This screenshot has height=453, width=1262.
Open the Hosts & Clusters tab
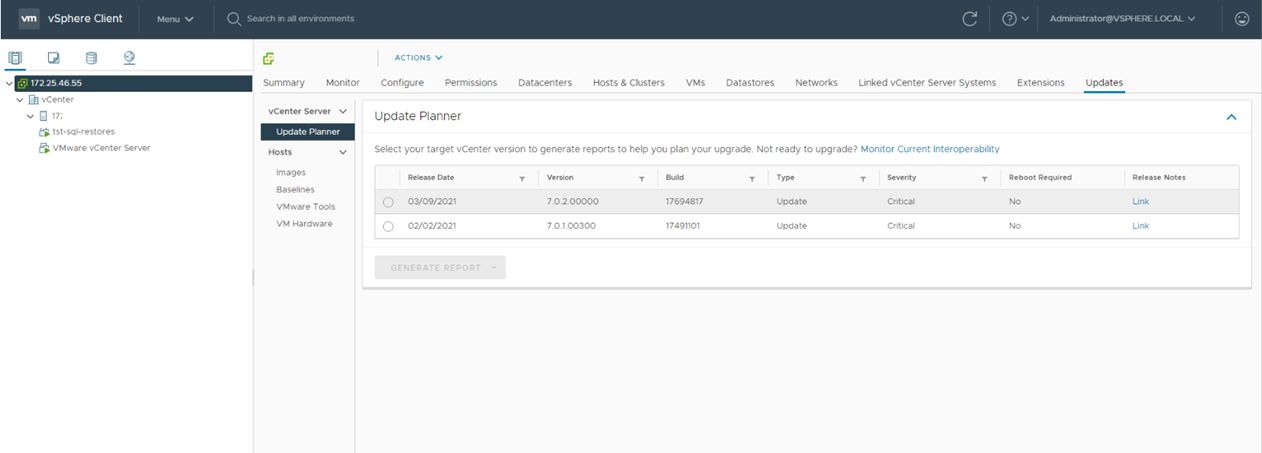click(x=629, y=83)
